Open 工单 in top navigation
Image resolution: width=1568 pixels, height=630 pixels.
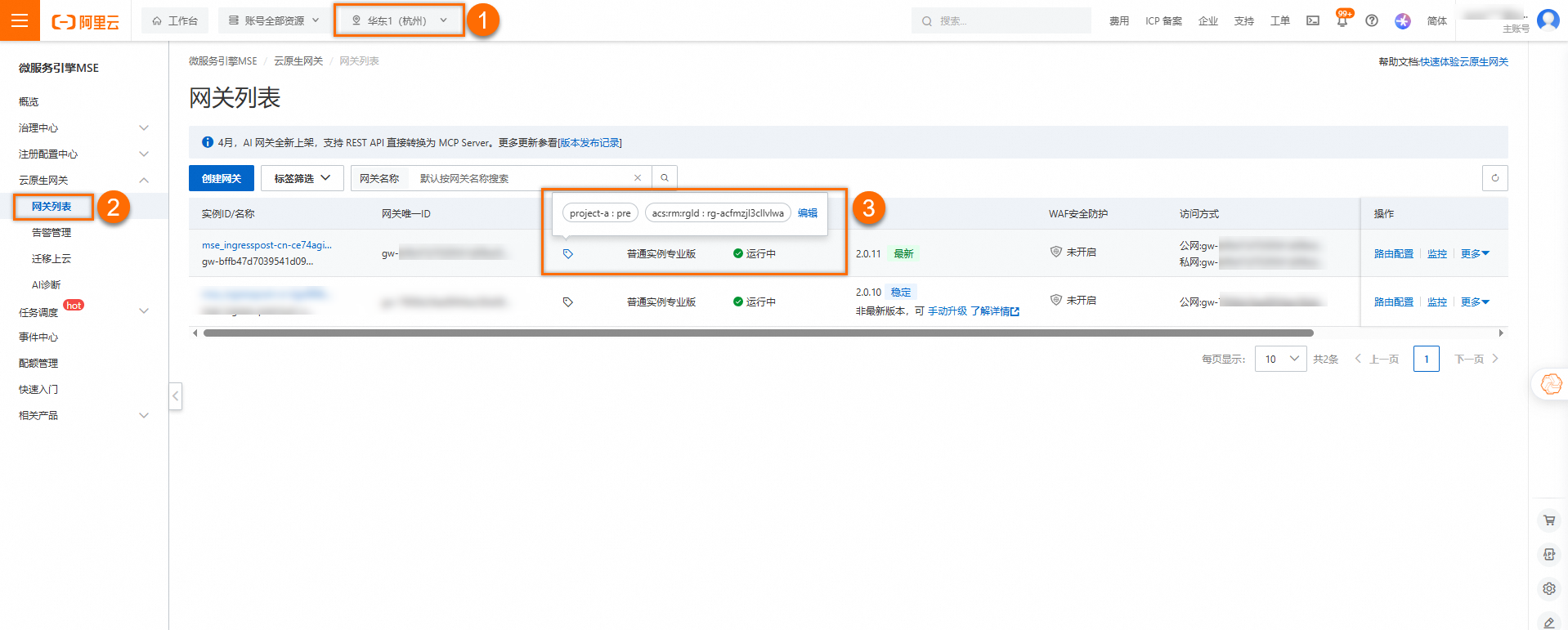pos(1279,21)
